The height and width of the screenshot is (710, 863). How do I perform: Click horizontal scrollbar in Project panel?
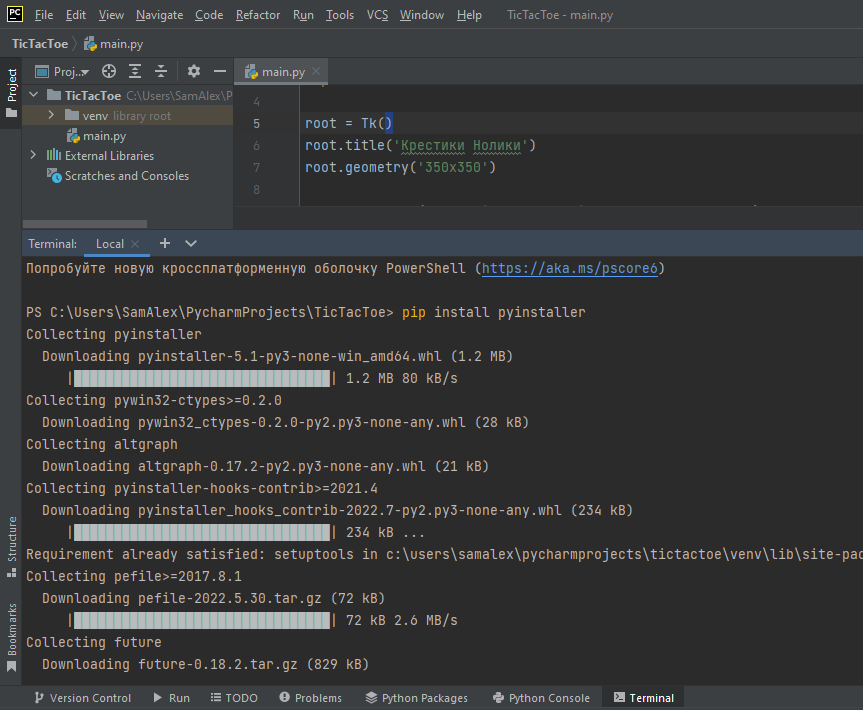pos(85,224)
